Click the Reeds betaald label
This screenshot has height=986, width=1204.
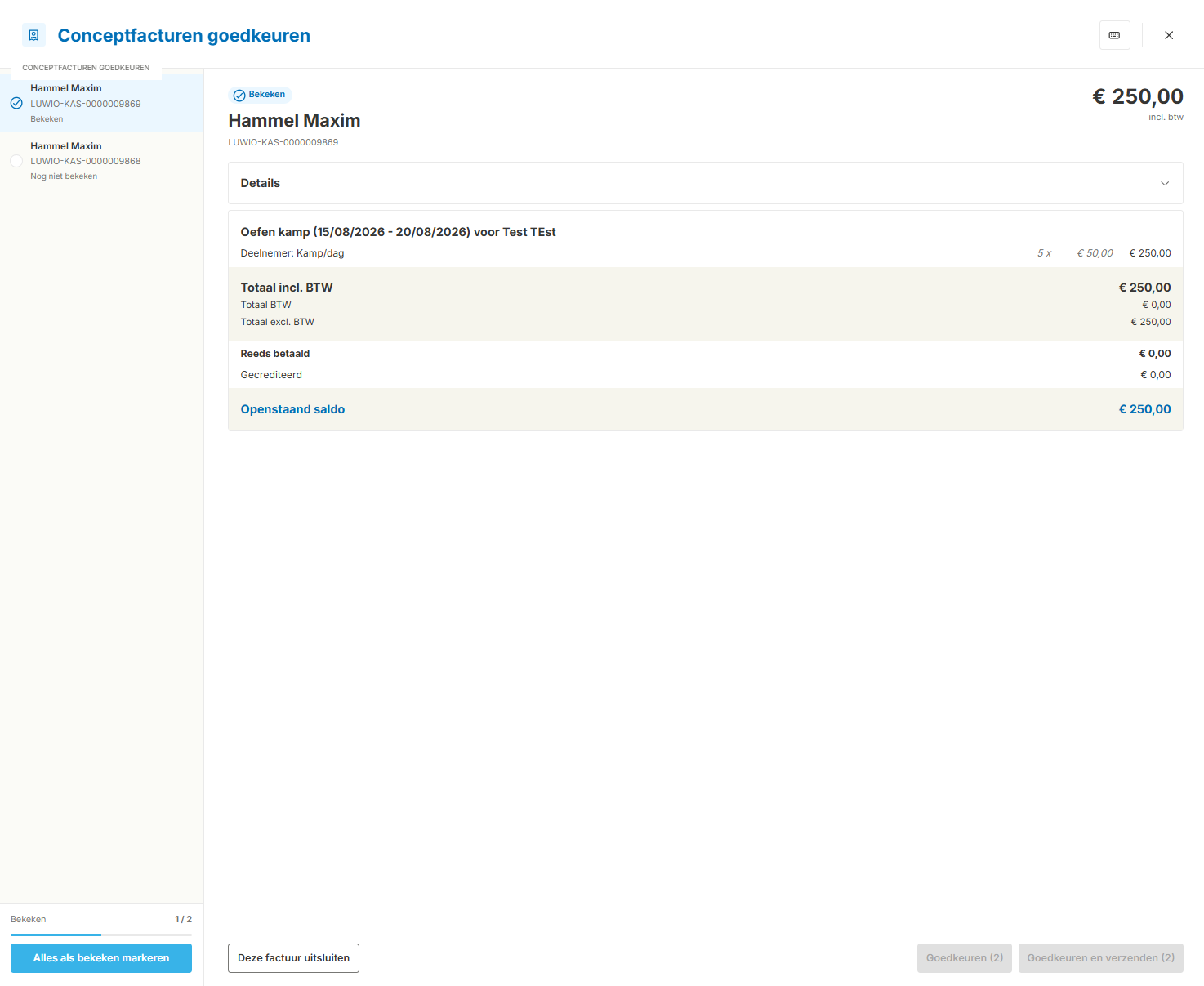click(x=275, y=354)
